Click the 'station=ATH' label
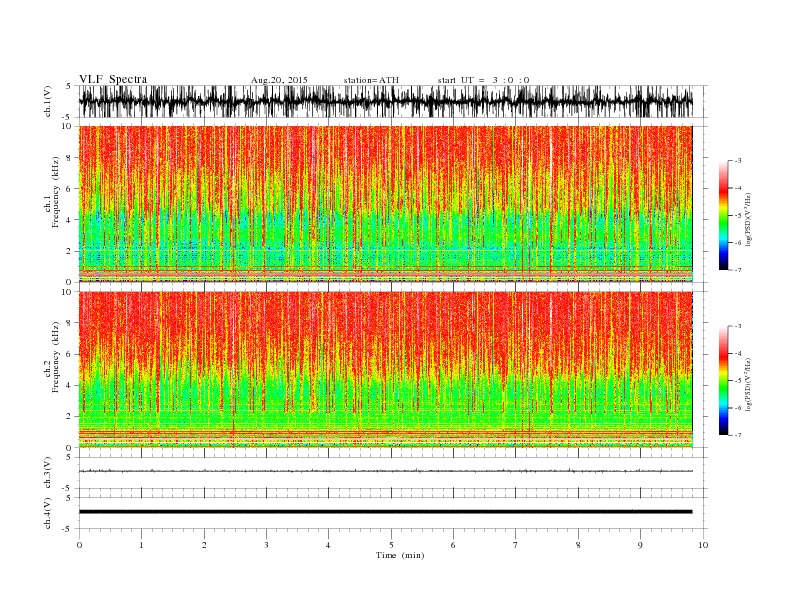This screenshot has width=792, height=612. click(371, 80)
